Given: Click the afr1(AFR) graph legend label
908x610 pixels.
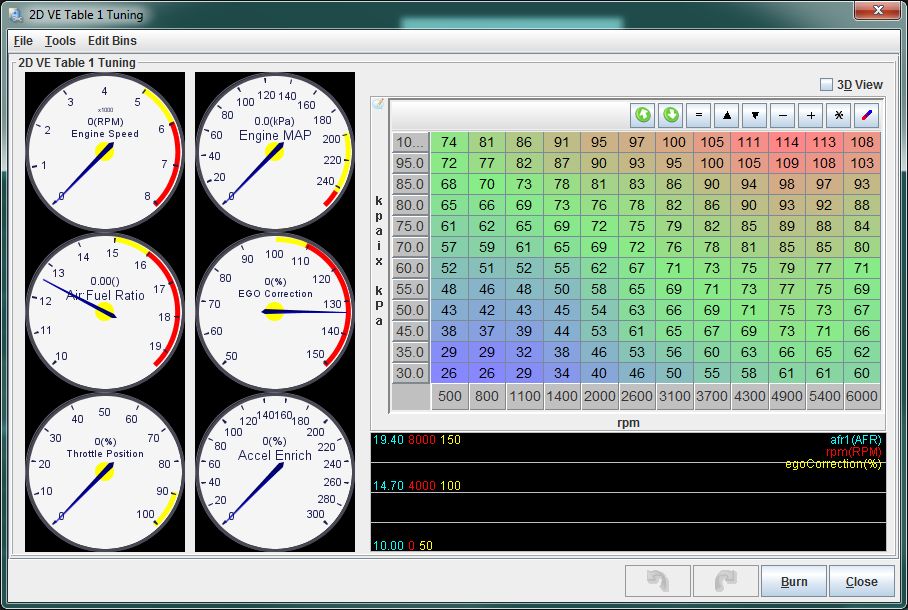Looking at the screenshot, I should tap(855, 440).
